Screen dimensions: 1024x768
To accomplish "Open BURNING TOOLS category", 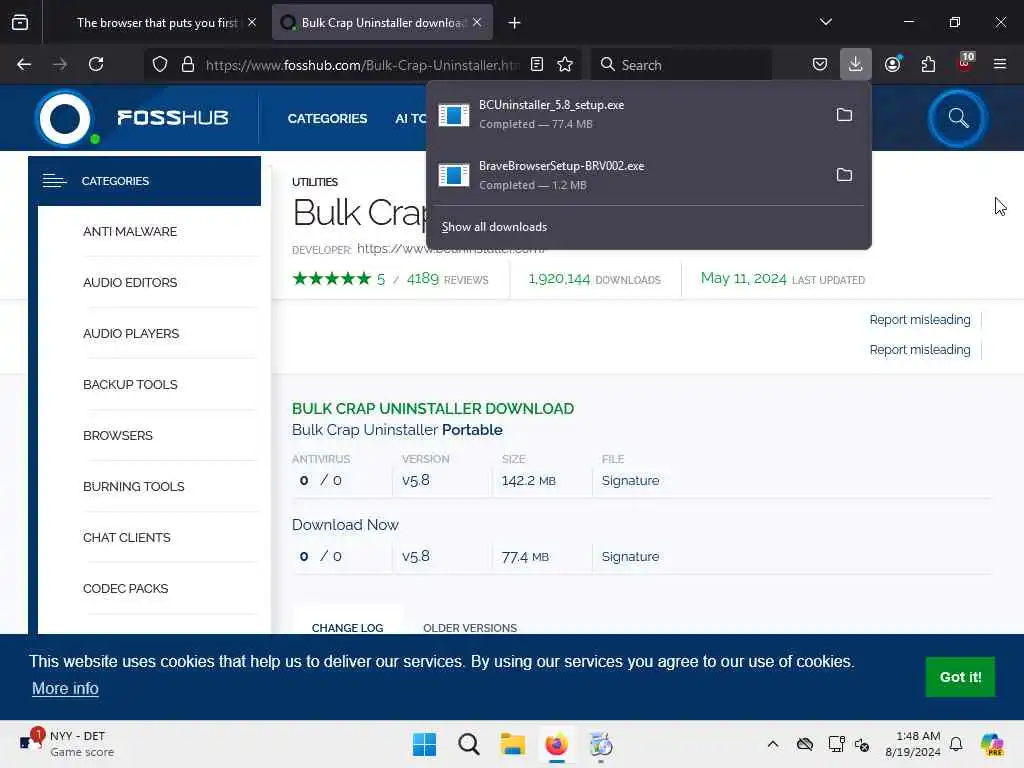I will [133, 487].
